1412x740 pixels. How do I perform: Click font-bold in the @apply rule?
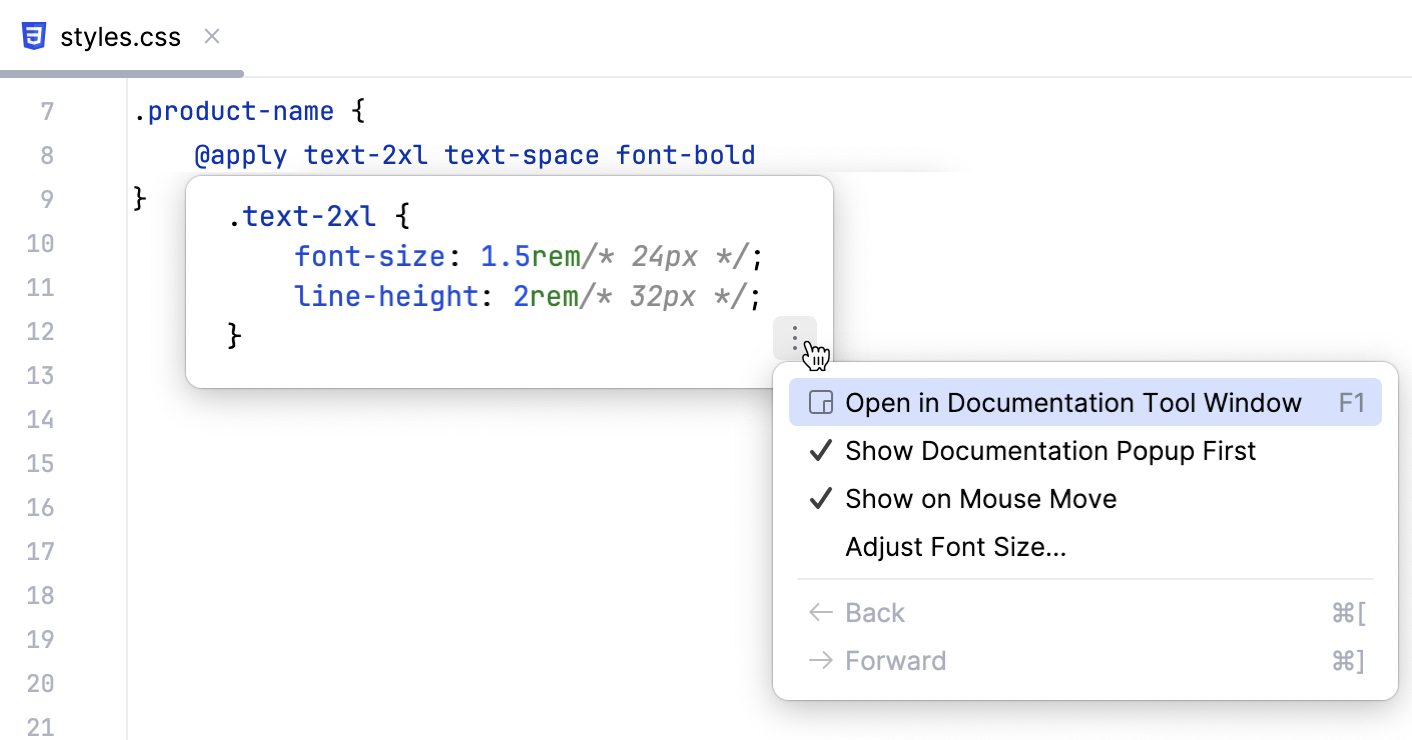click(685, 155)
